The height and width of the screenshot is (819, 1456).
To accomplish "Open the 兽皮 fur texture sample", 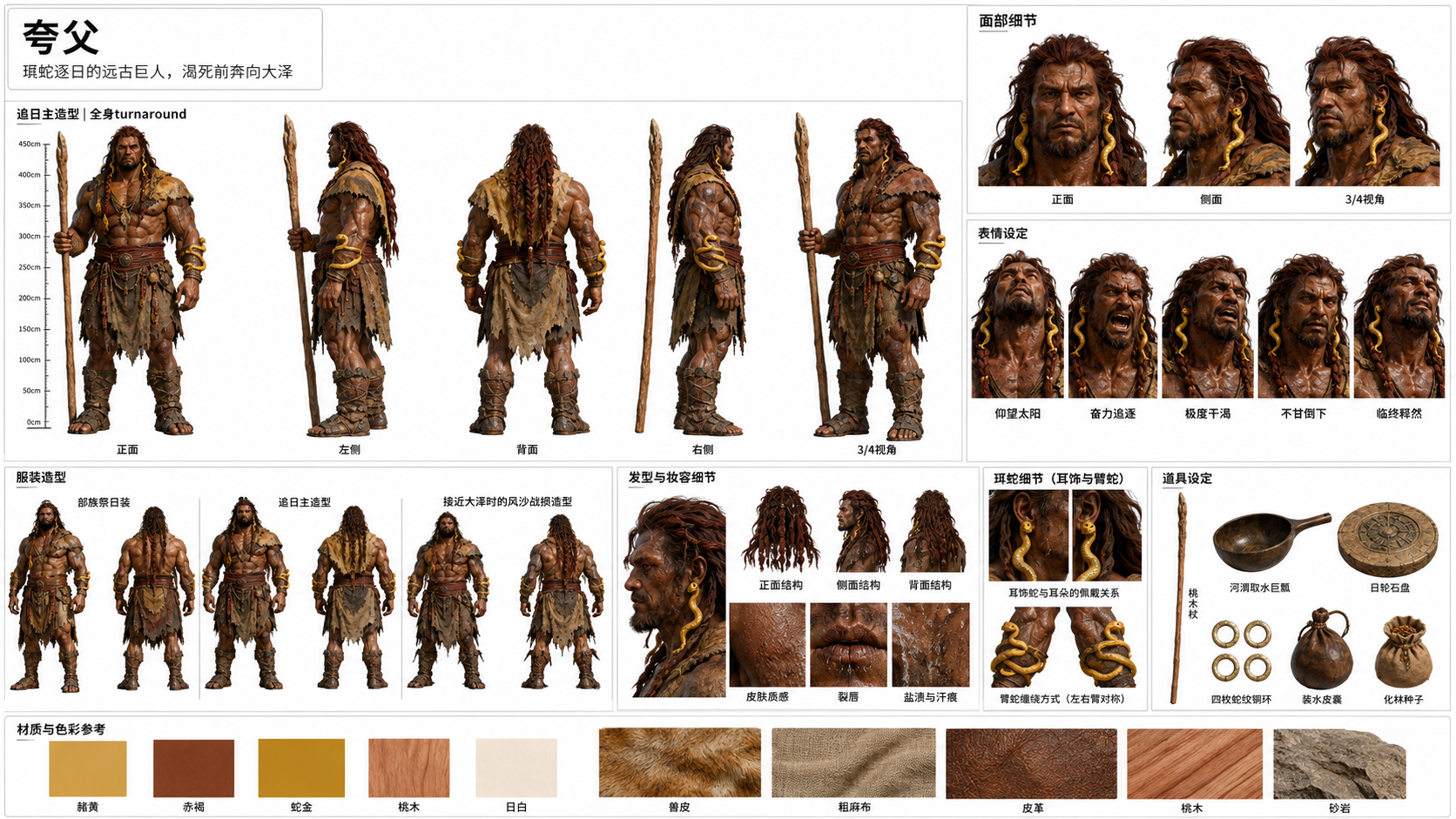I will point(679,762).
